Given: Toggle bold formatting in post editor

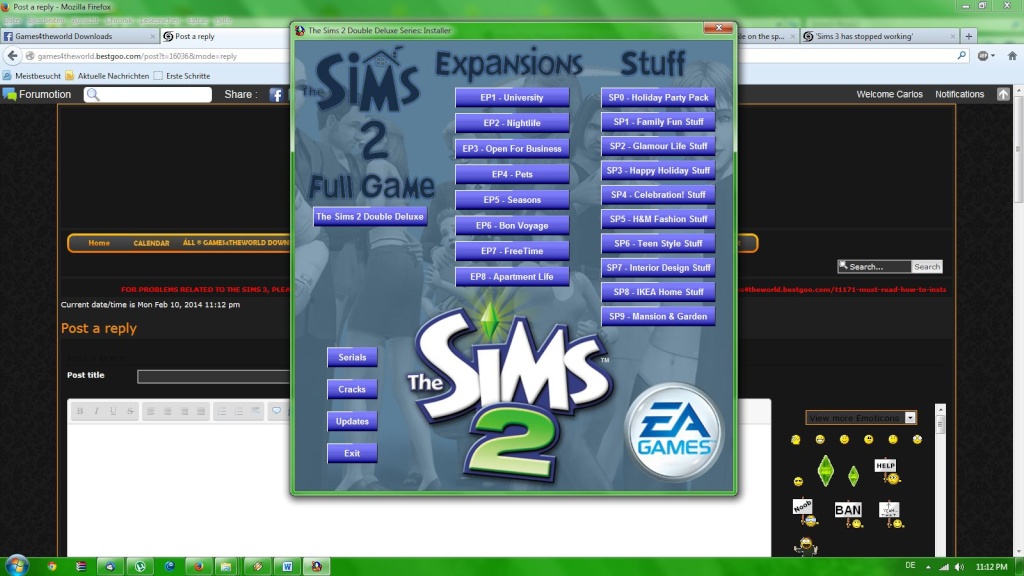Looking at the screenshot, I should coord(80,411).
